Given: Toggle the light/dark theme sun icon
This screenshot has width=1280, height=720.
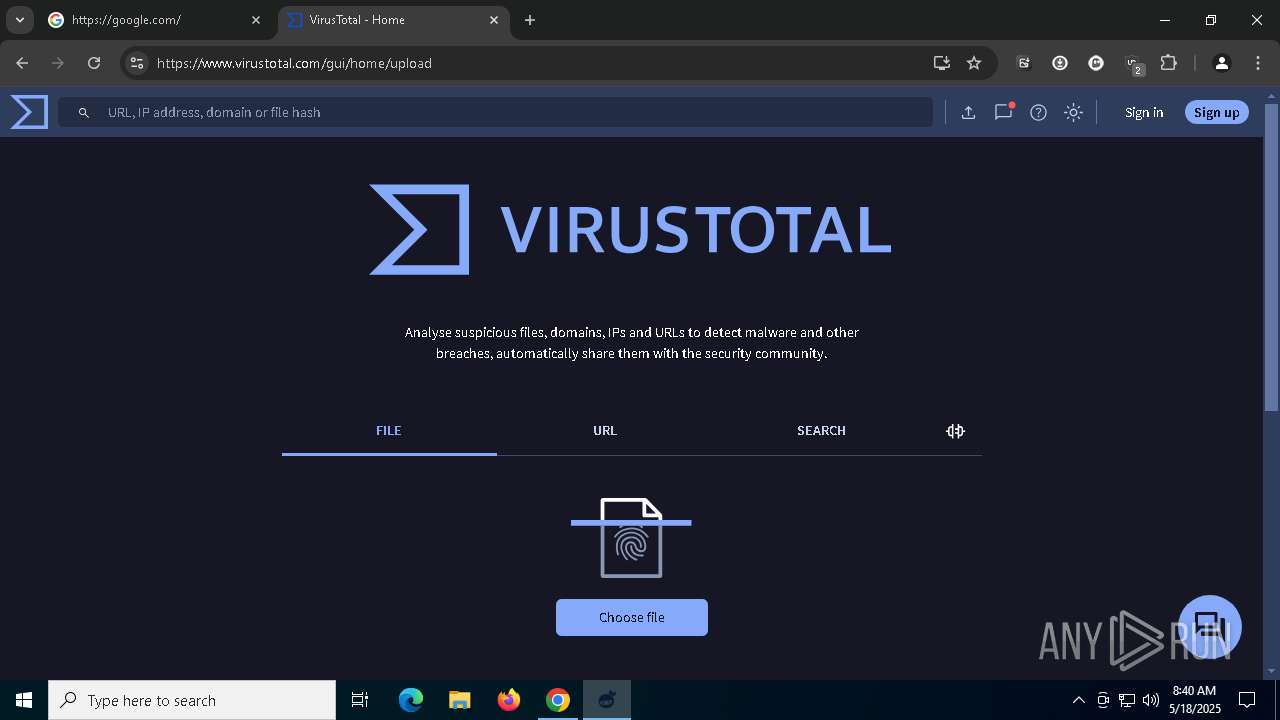Looking at the screenshot, I should (x=1073, y=113).
